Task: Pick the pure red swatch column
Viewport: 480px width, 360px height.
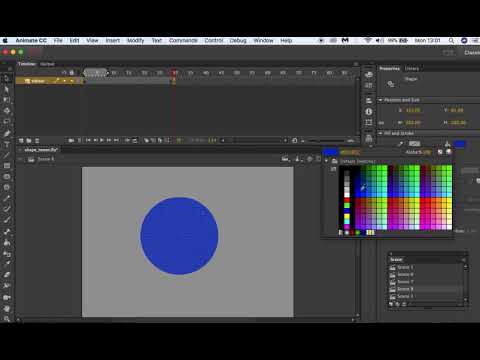Action: [x=347, y=200]
